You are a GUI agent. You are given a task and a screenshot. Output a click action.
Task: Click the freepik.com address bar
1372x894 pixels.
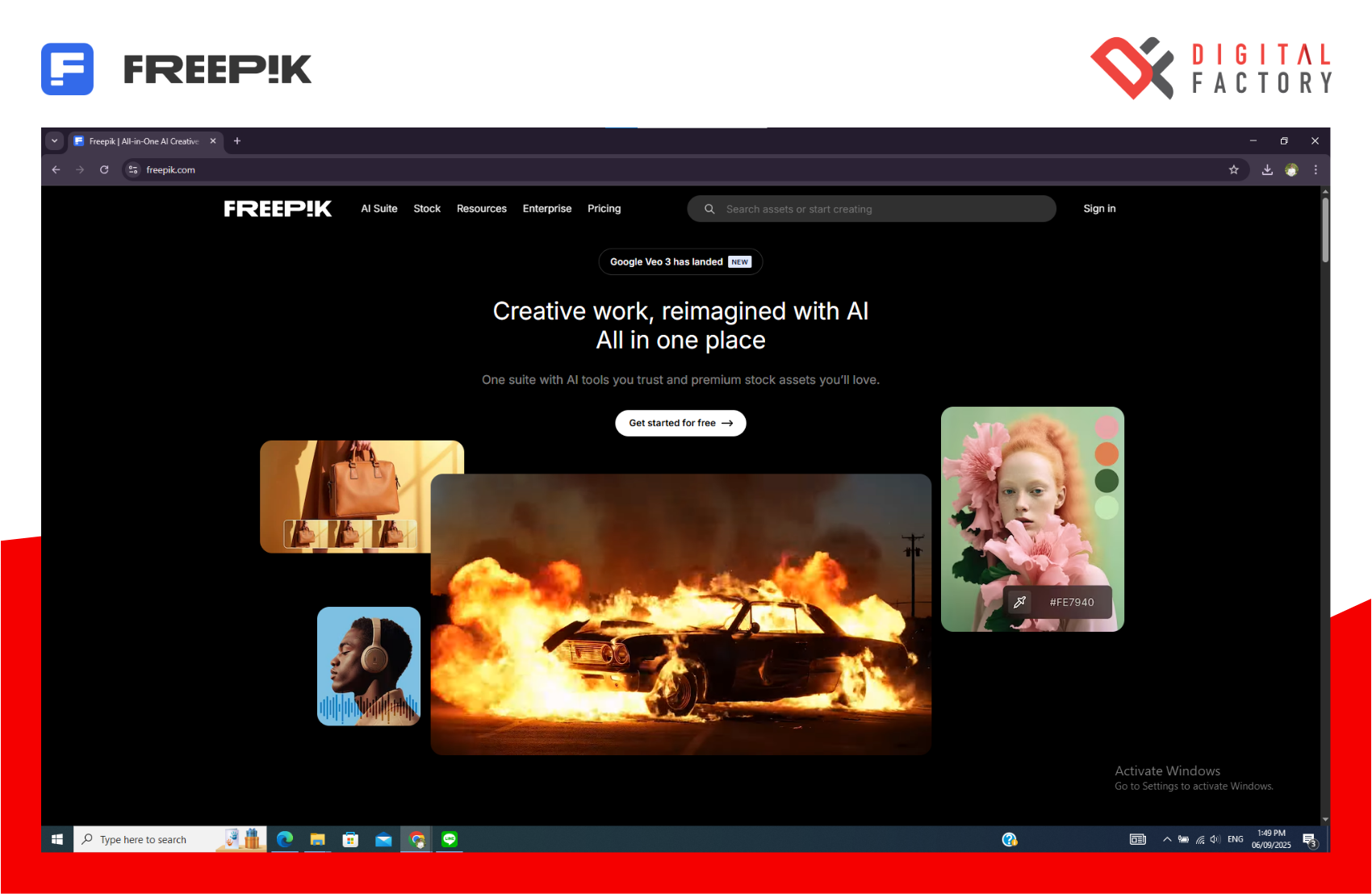click(685, 170)
